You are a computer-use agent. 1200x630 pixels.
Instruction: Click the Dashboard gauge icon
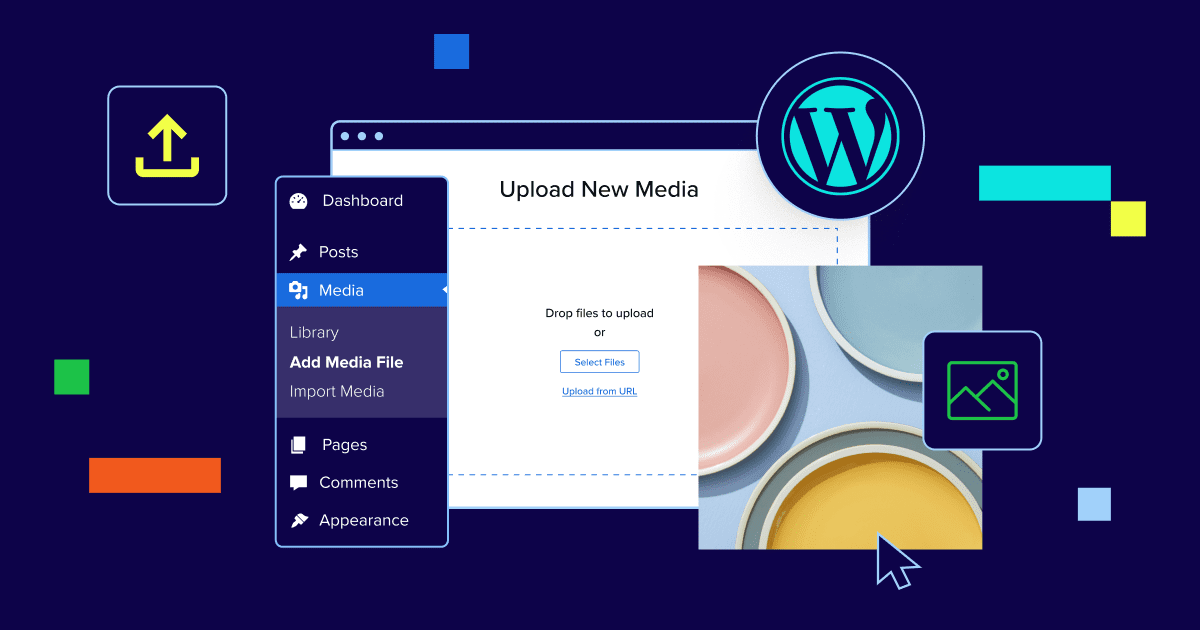tap(298, 201)
